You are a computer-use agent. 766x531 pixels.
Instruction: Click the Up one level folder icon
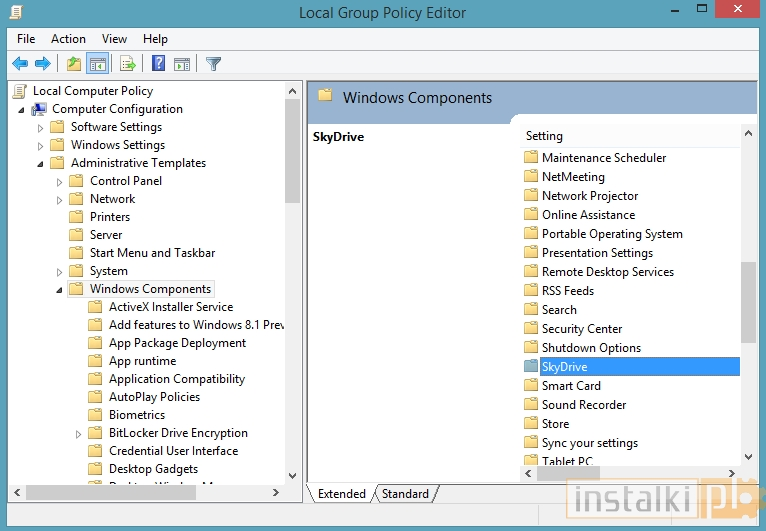click(74, 64)
